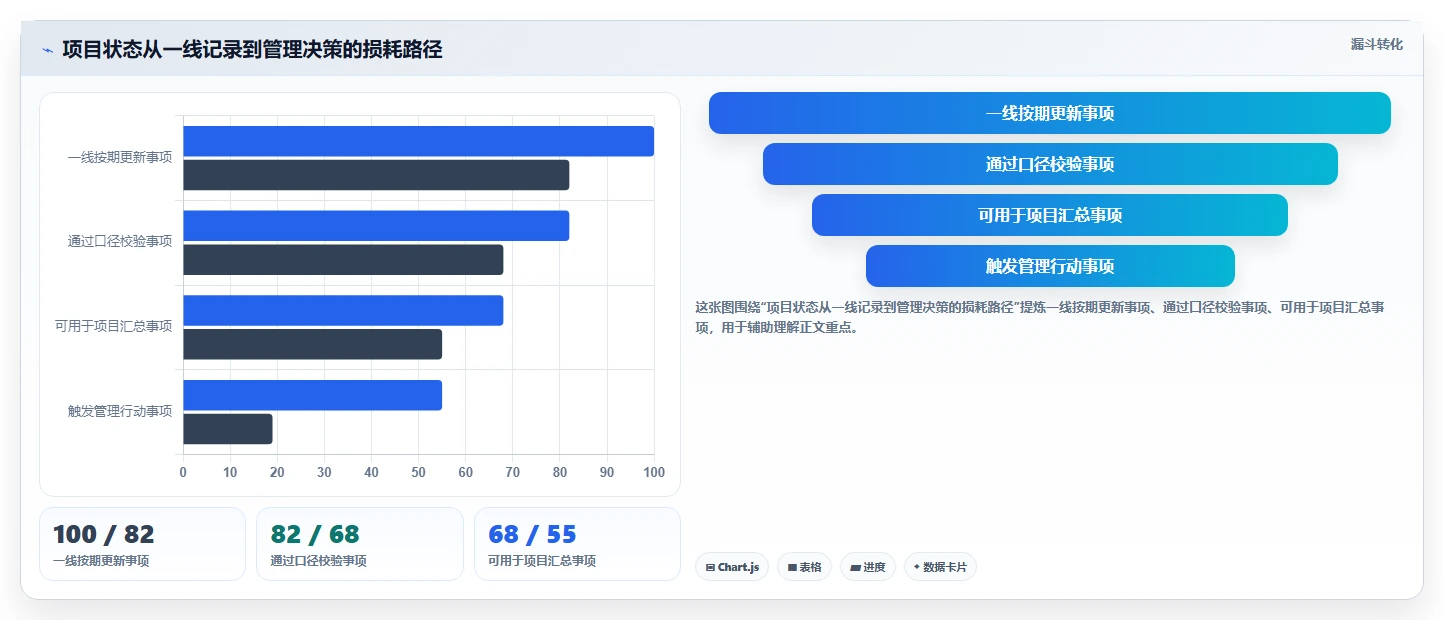
Task: Select the 触发管理行动事项 funnel stage
Action: coord(1050,266)
